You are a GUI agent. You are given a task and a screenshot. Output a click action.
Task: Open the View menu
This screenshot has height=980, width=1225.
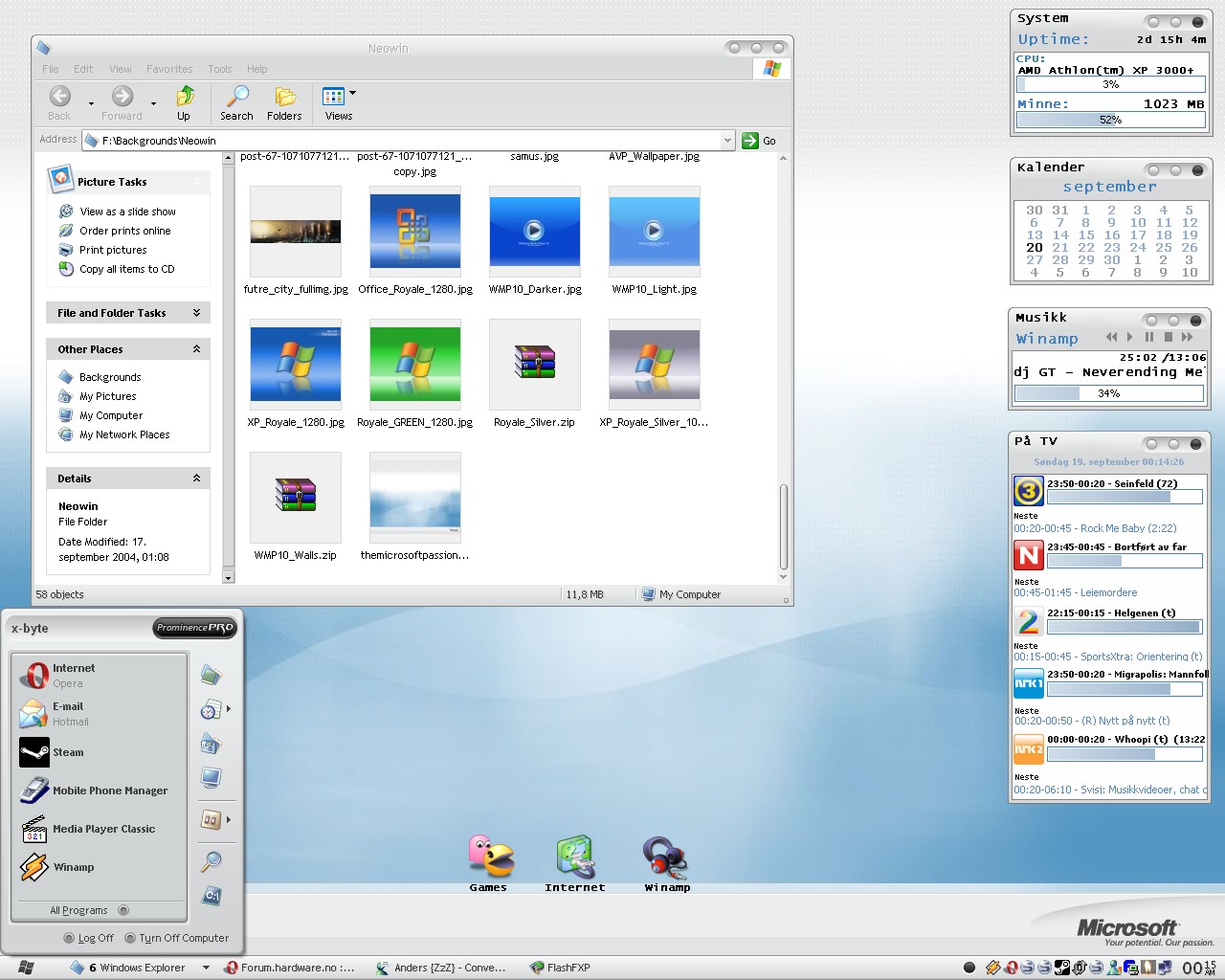(x=121, y=69)
